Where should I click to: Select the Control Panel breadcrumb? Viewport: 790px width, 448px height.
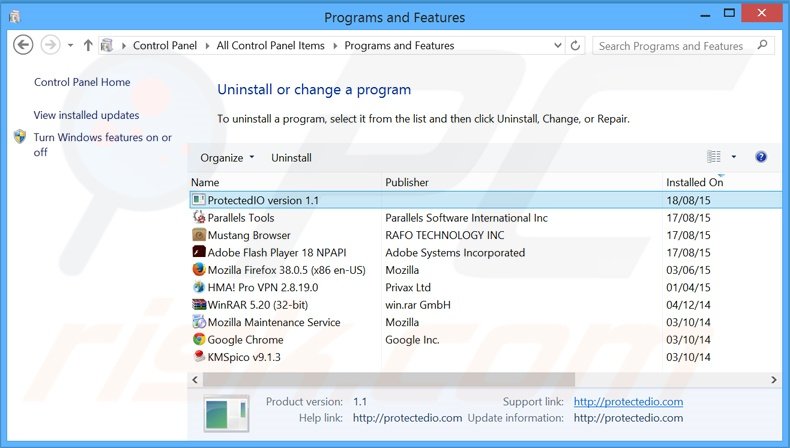point(165,45)
